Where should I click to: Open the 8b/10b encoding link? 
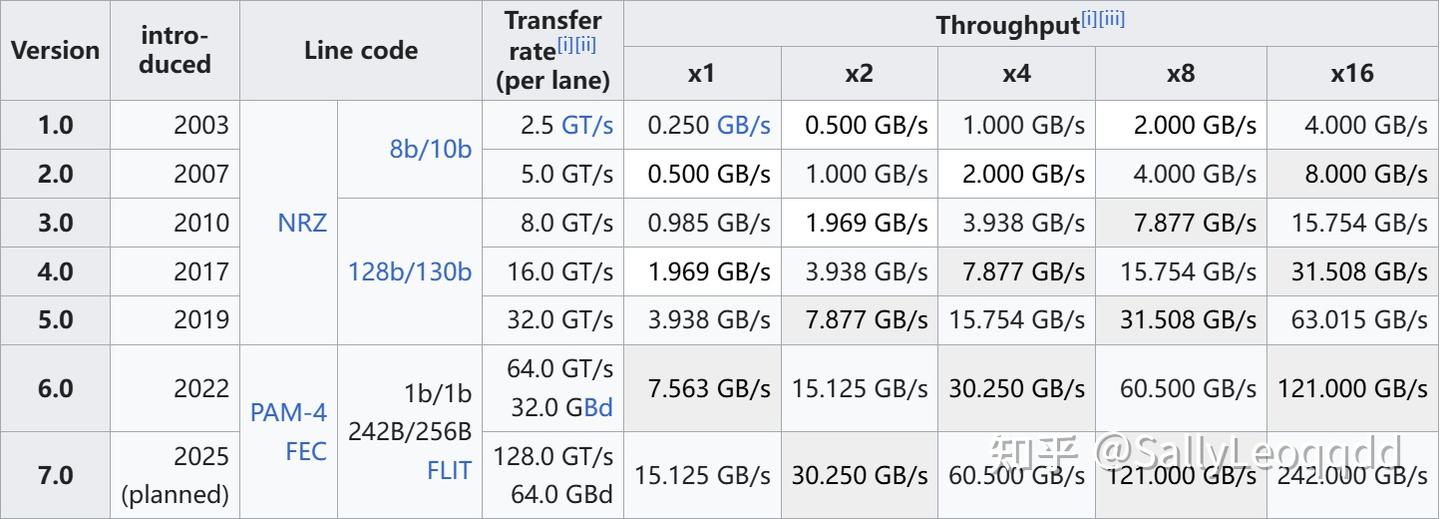pos(430,149)
